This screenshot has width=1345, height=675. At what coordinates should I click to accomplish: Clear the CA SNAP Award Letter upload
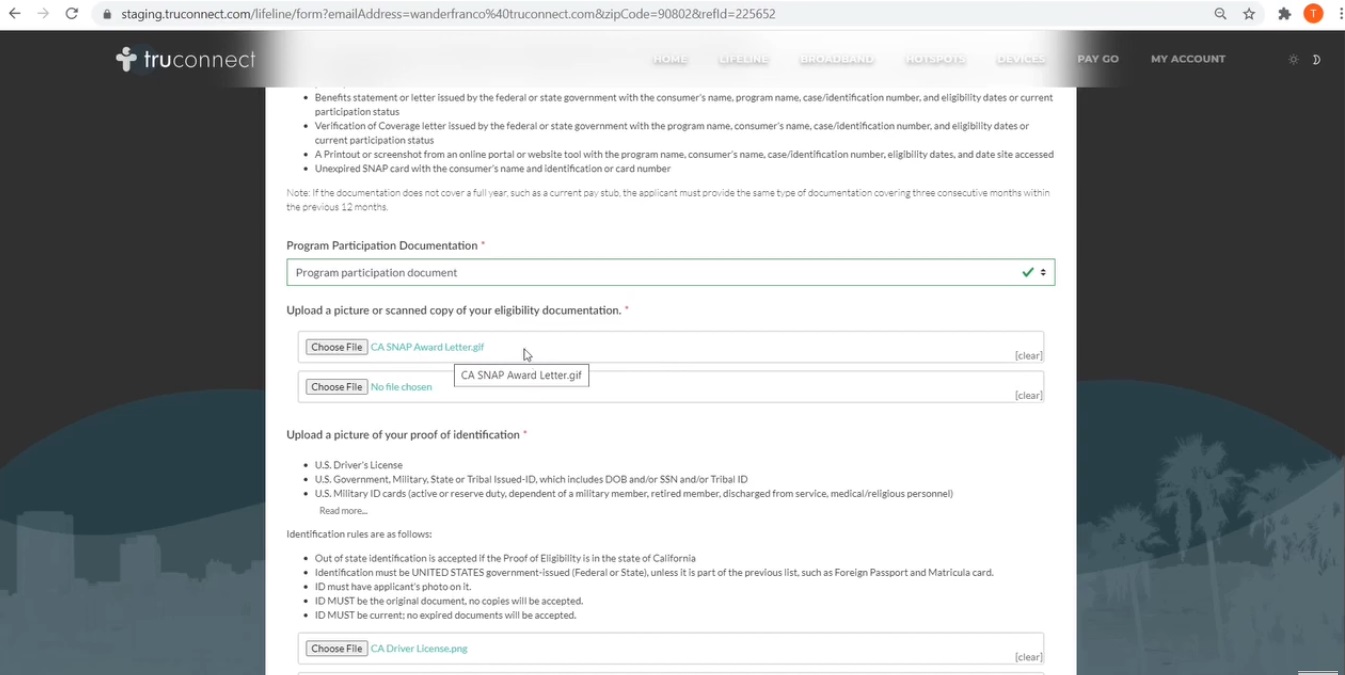[1028, 356]
